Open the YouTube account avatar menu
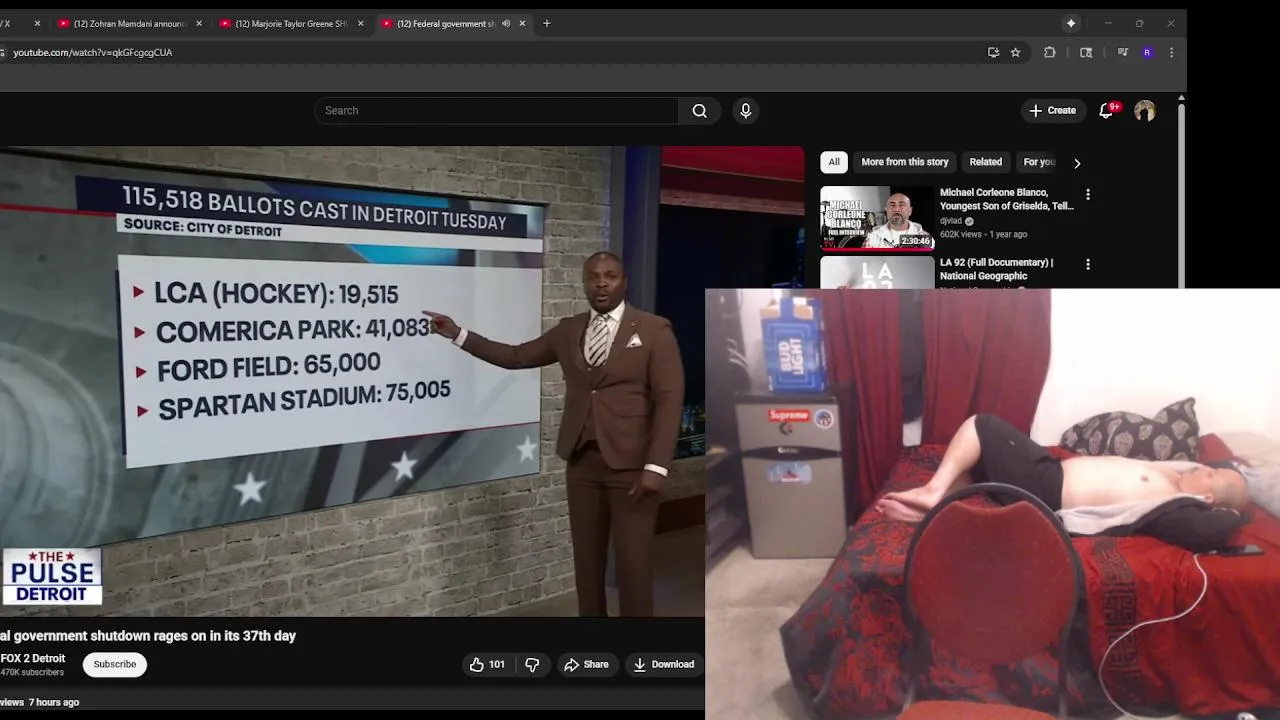1280x720 pixels. [x=1145, y=111]
